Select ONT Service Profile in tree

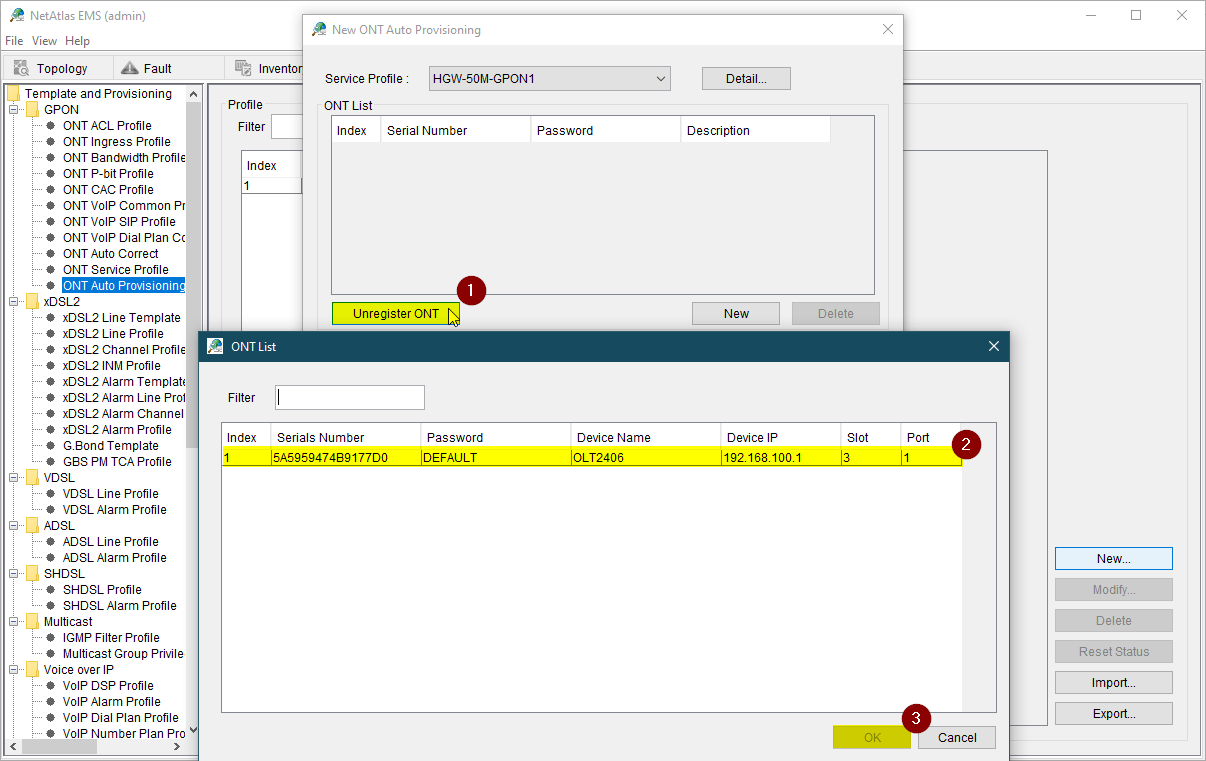[115, 270]
